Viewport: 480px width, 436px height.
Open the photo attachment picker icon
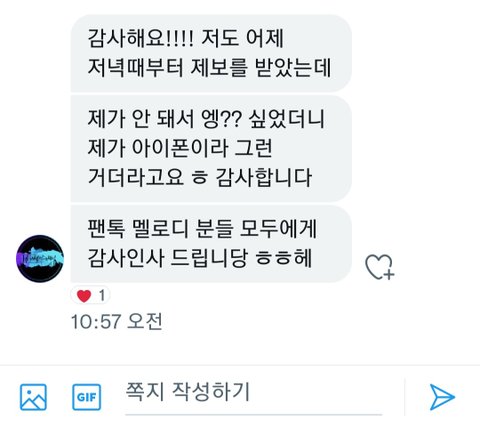(x=33, y=397)
